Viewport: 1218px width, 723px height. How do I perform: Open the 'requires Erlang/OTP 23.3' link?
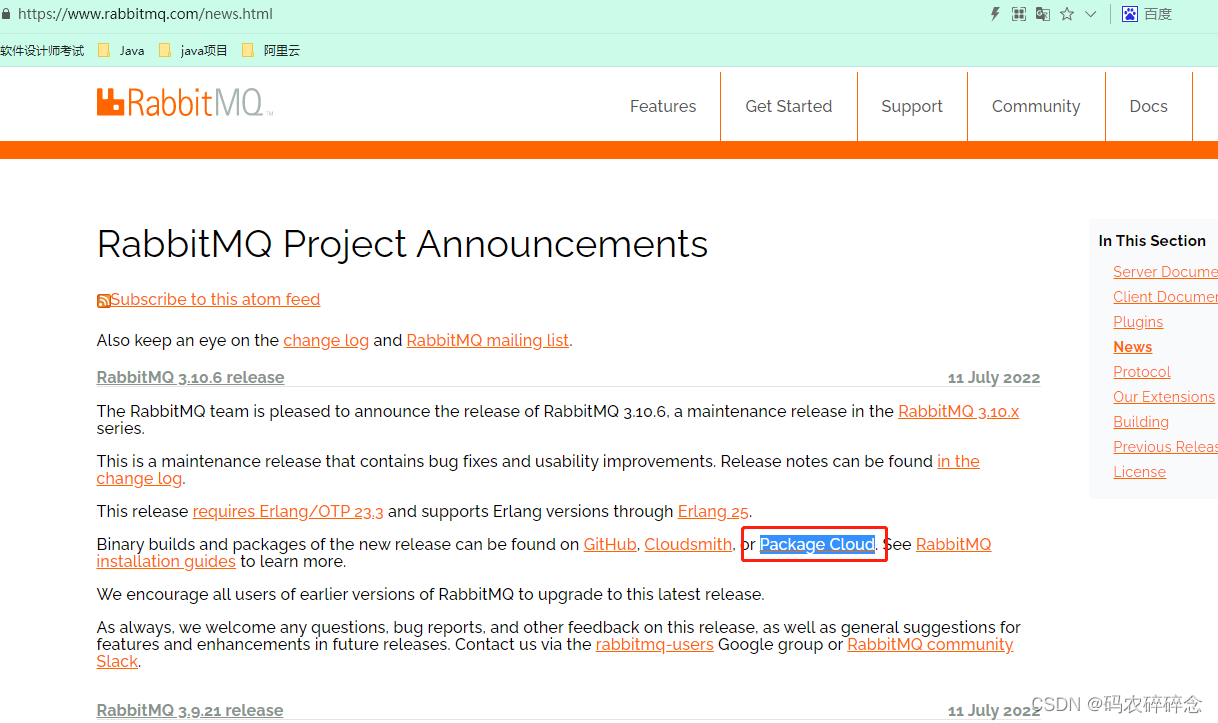(x=288, y=511)
